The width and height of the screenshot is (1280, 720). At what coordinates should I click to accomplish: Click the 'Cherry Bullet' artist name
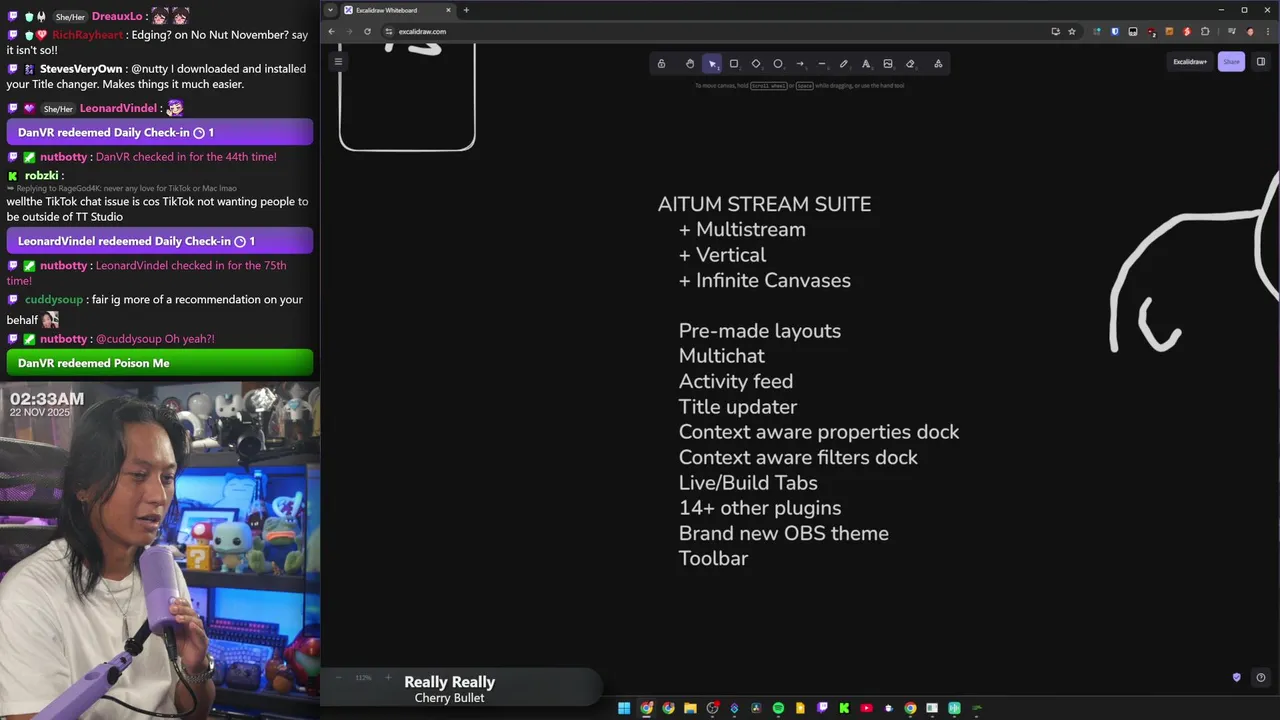click(449, 698)
